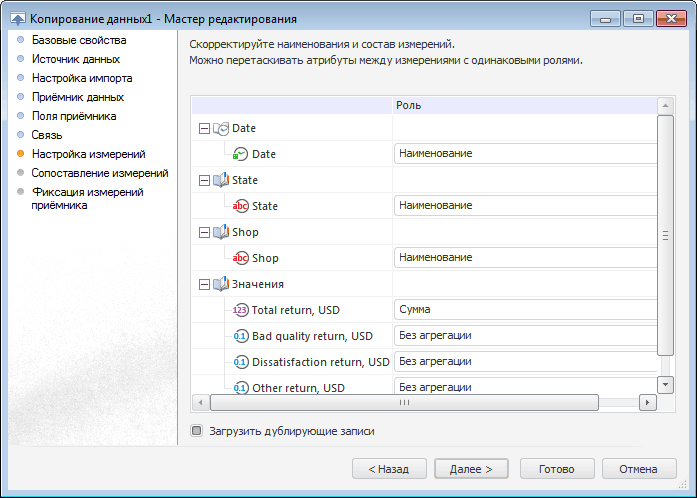697x498 pixels.
Task: Enable loading of duplicate records checkbox
Action: (197, 431)
